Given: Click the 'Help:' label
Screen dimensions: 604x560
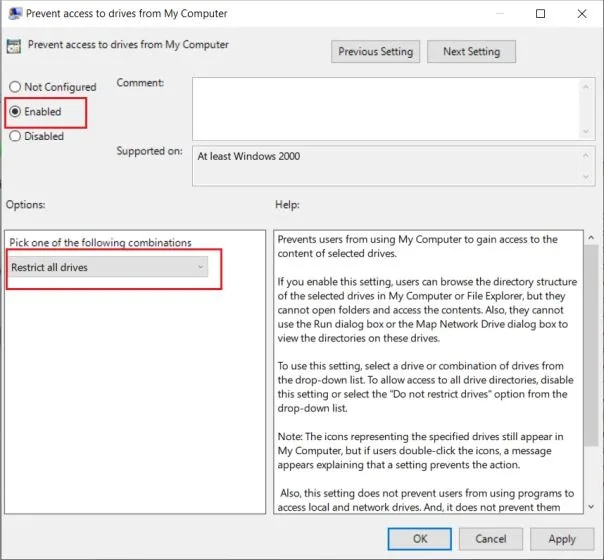Looking at the screenshot, I should coord(287,205).
